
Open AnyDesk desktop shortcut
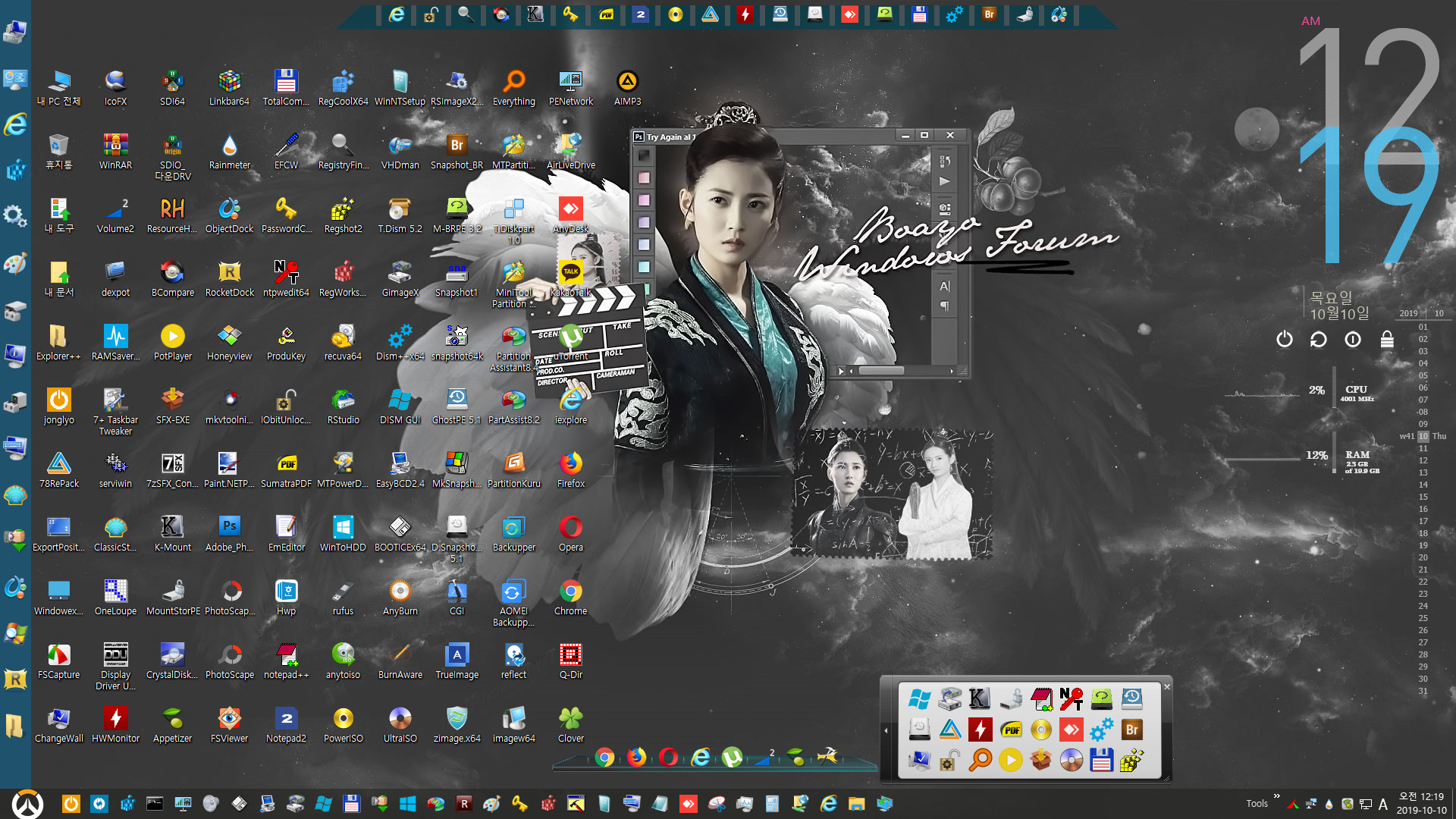point(570,215)
